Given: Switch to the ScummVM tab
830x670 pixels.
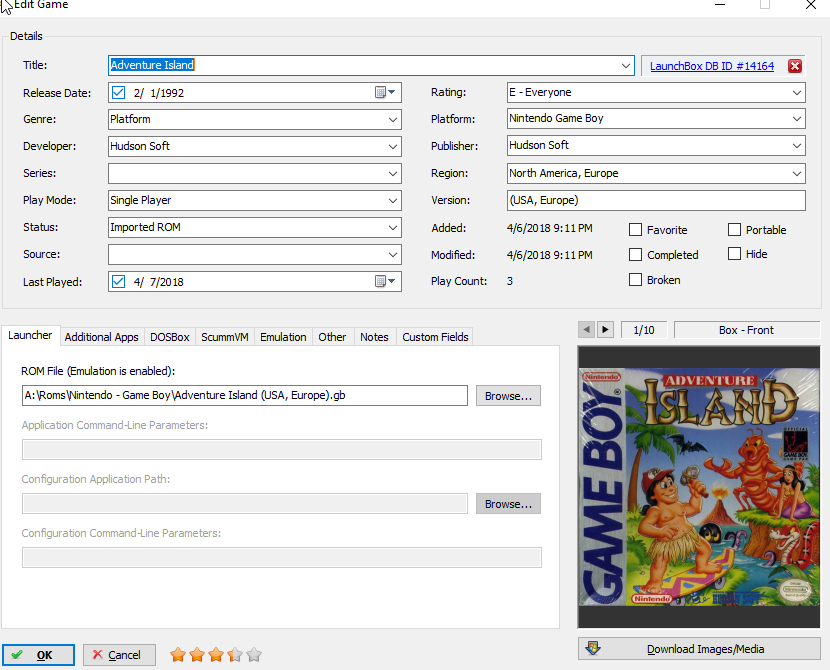Looking at the screenshot, I should click(x=224, y=337).
